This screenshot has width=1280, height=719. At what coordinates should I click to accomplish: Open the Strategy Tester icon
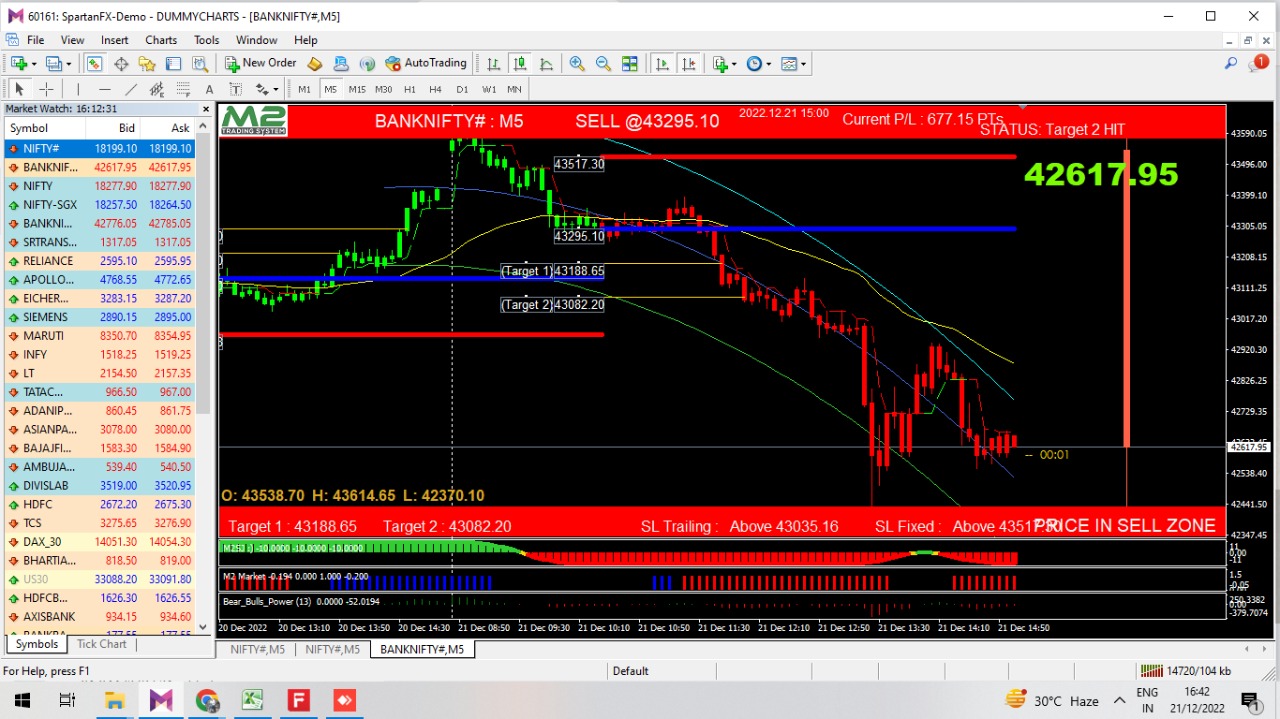pyautogui.click(x=199, y=63)
